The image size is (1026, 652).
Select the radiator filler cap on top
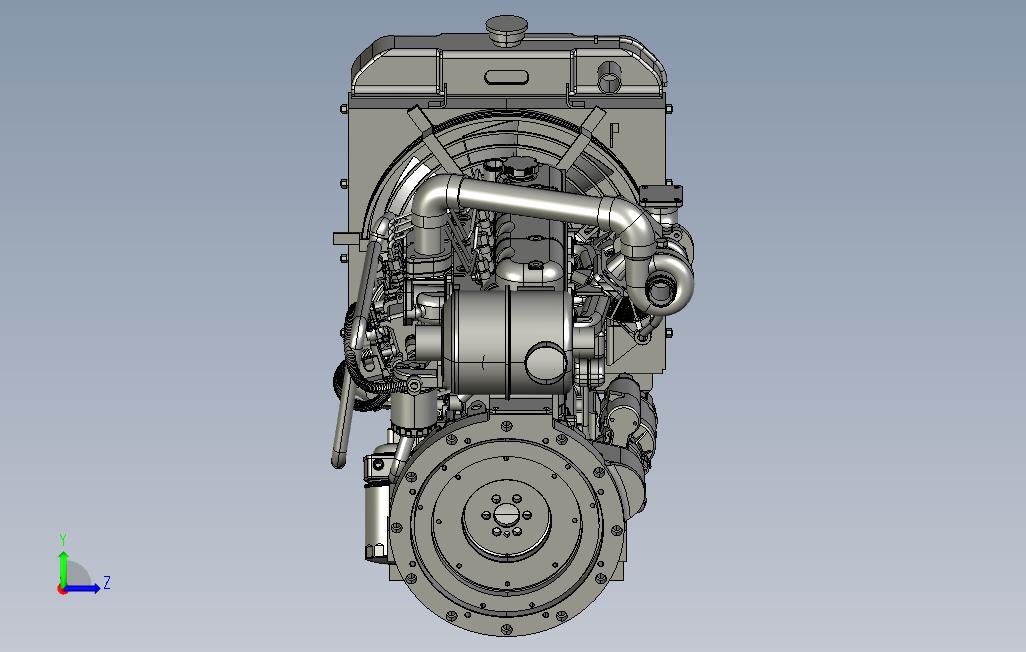(506, 31)
